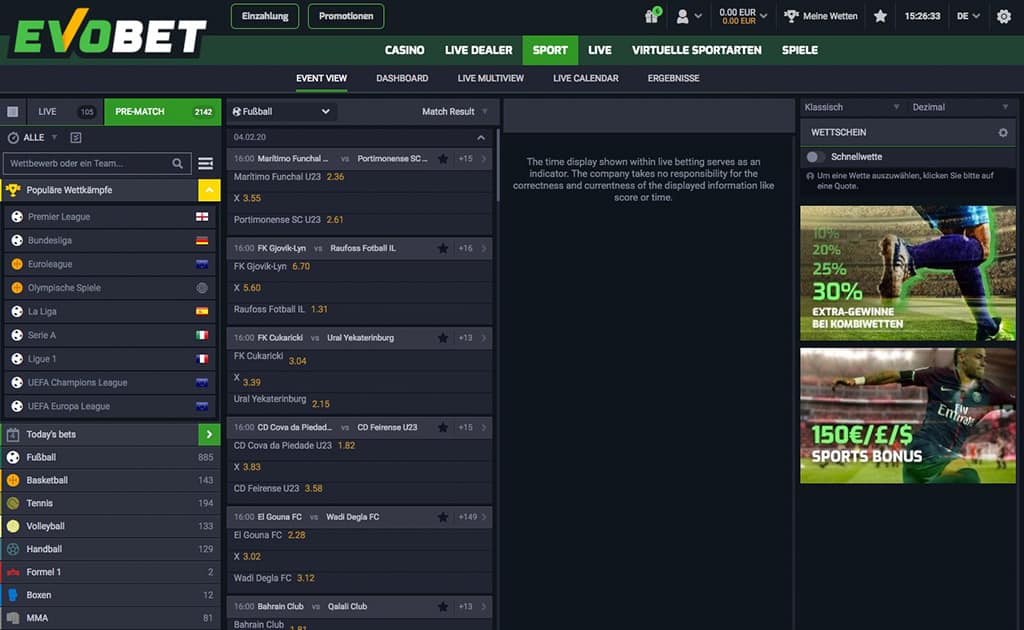1024x630 pixels.
Task: Open the Match Result market dropdown
Action: 455,112
